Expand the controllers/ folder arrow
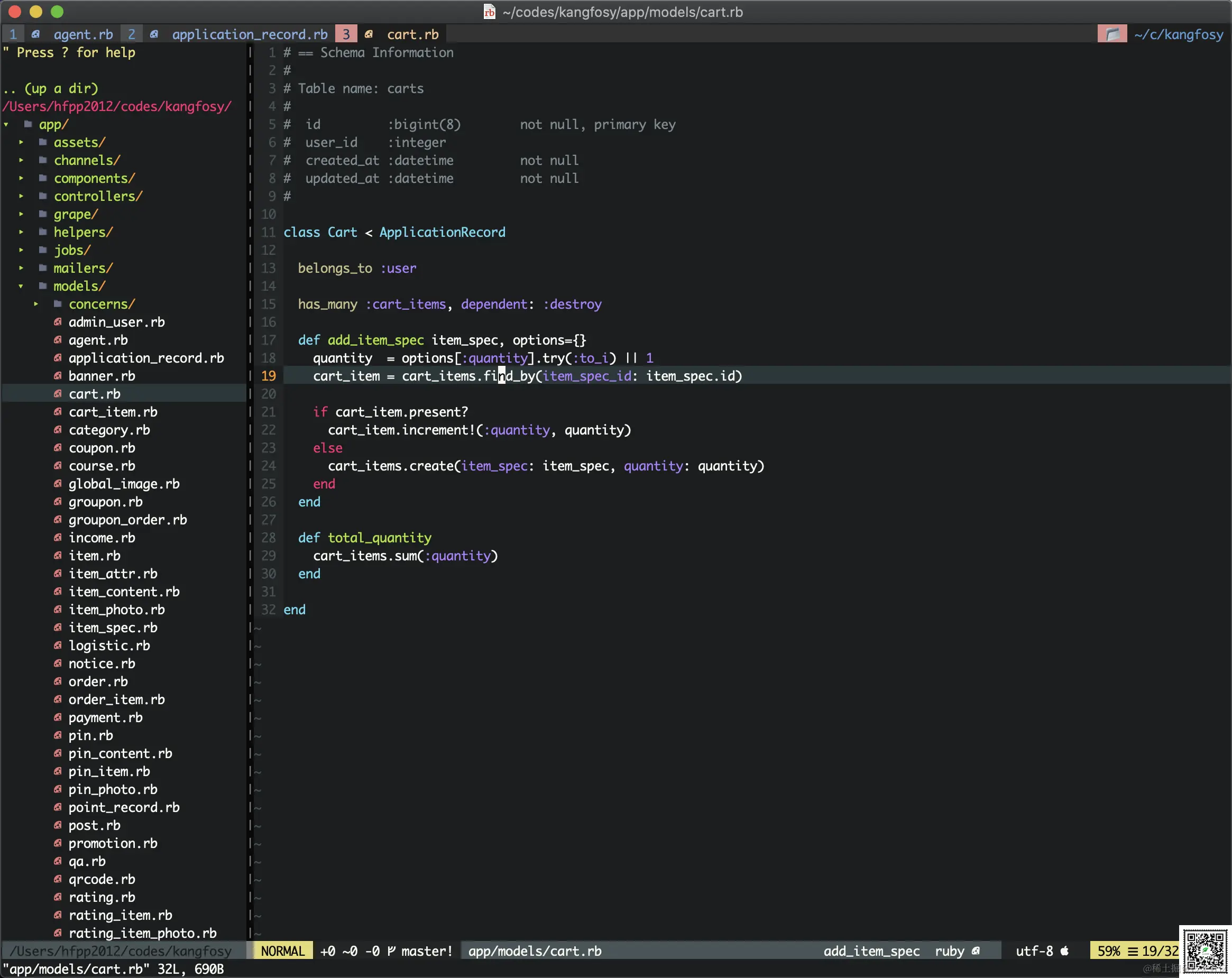Image resolution: width=1232 pixels, height=978 pixels. [21, 196]
